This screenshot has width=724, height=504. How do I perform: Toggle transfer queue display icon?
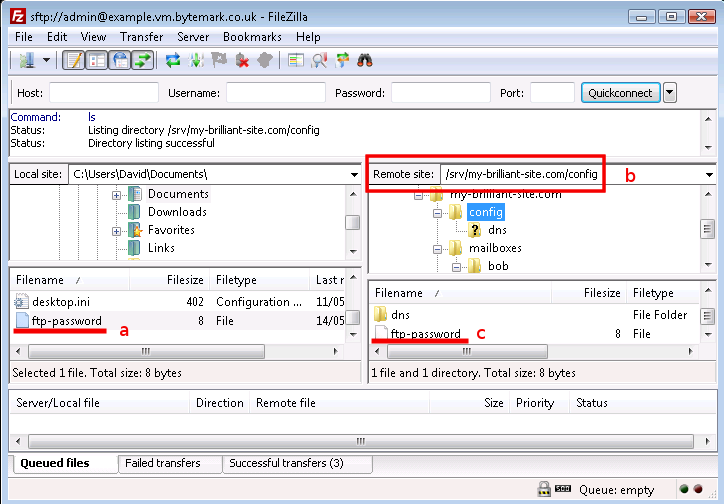tap(143, 60)
